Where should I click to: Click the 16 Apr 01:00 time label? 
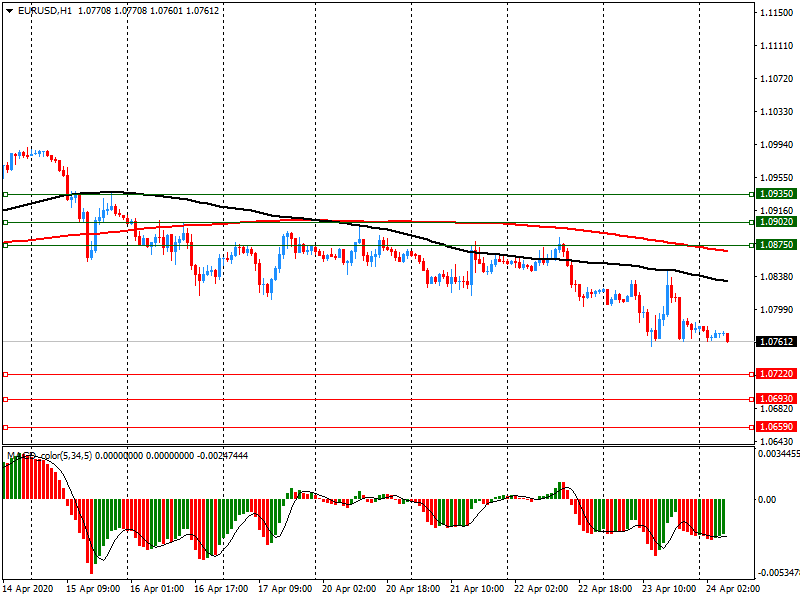(157, 589)
